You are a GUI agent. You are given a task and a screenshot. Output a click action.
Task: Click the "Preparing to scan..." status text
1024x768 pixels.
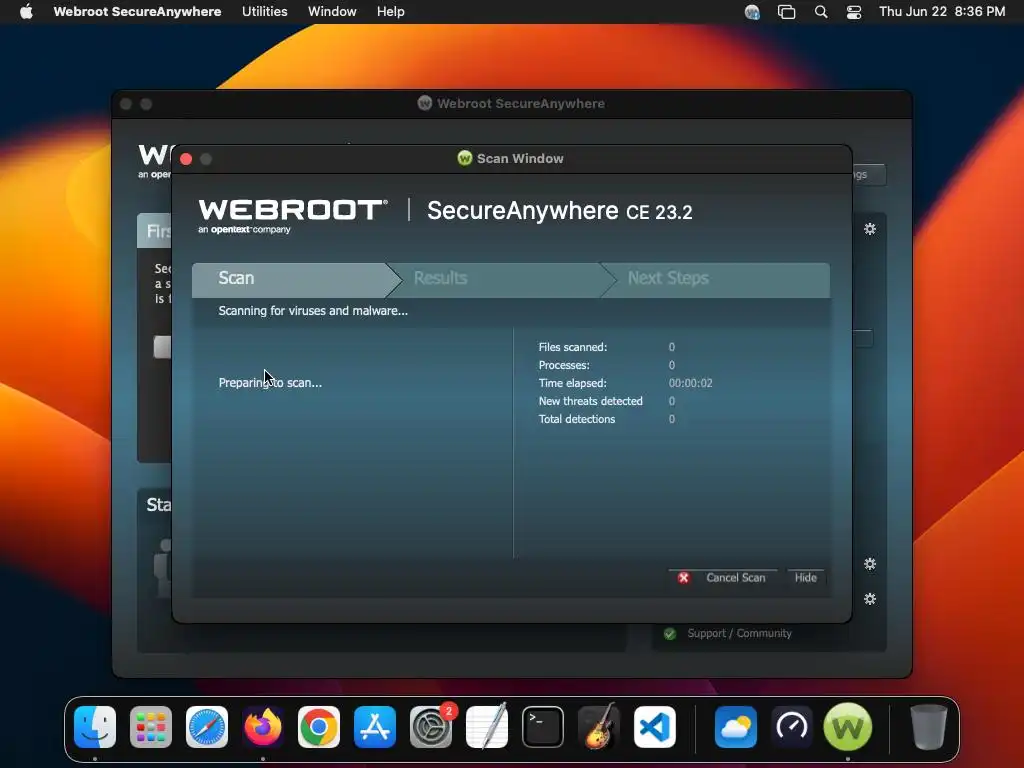point(270,383)
